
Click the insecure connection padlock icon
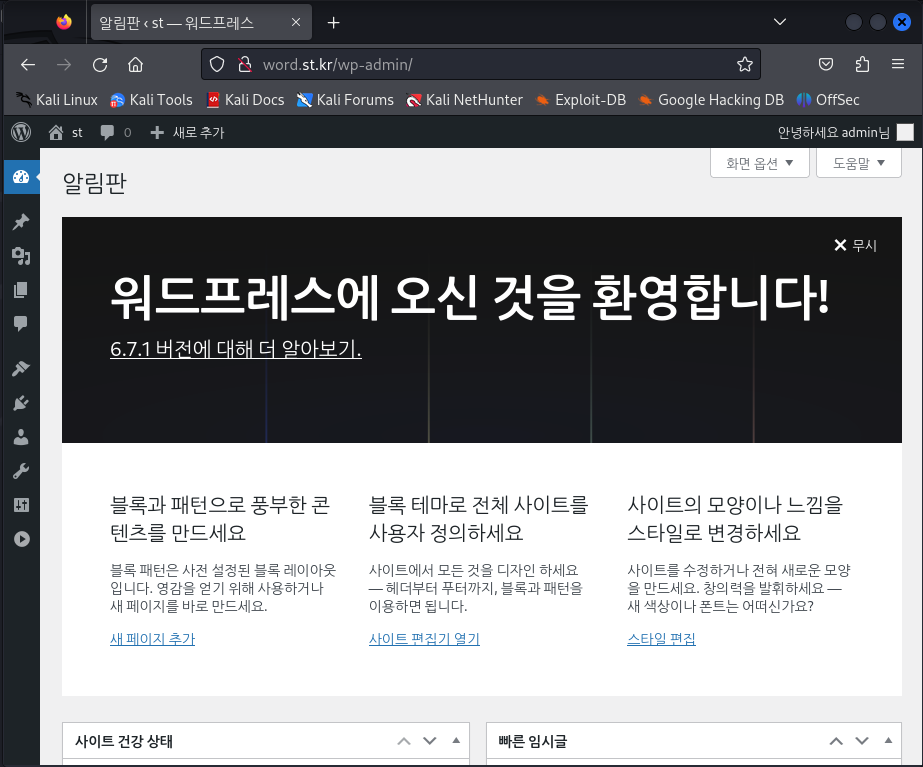245,64
